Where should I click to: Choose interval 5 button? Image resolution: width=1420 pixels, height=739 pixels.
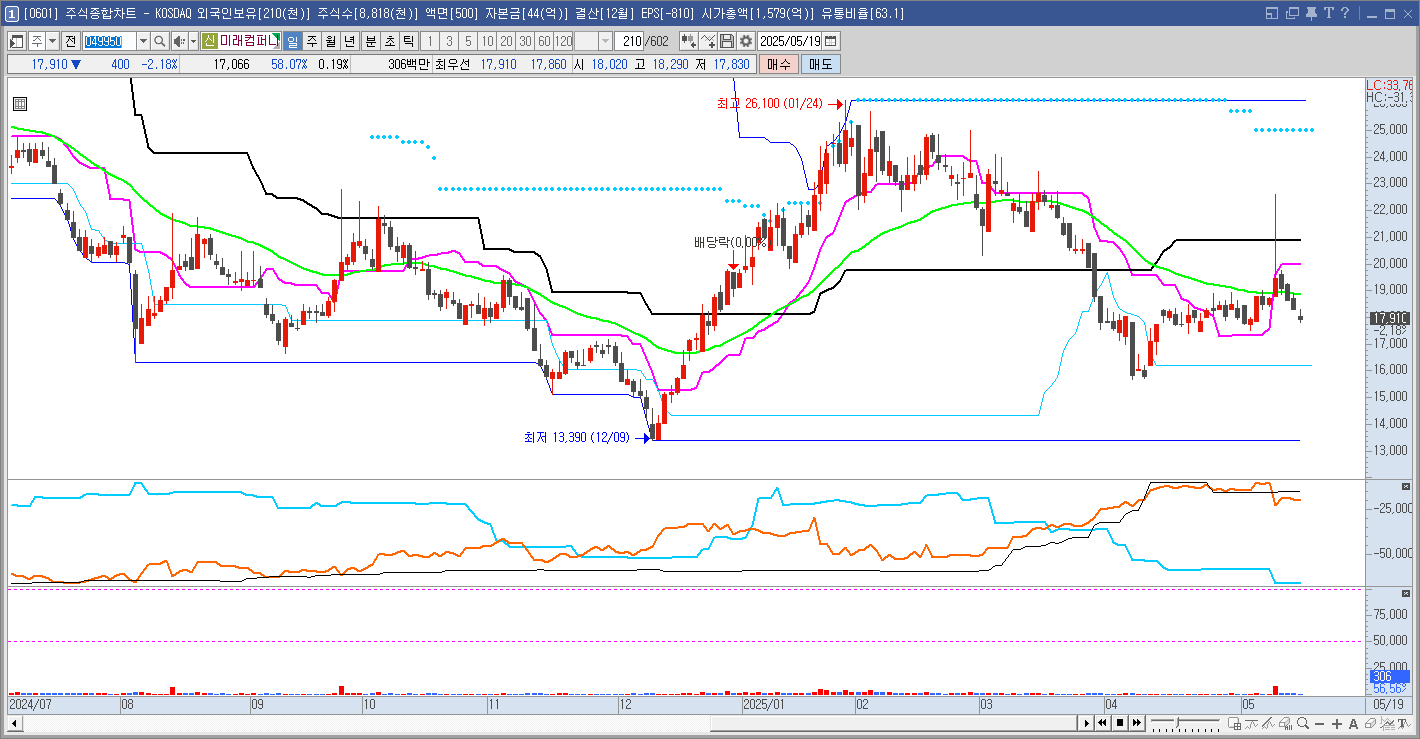pyautogui.click(x=468, y=41)
